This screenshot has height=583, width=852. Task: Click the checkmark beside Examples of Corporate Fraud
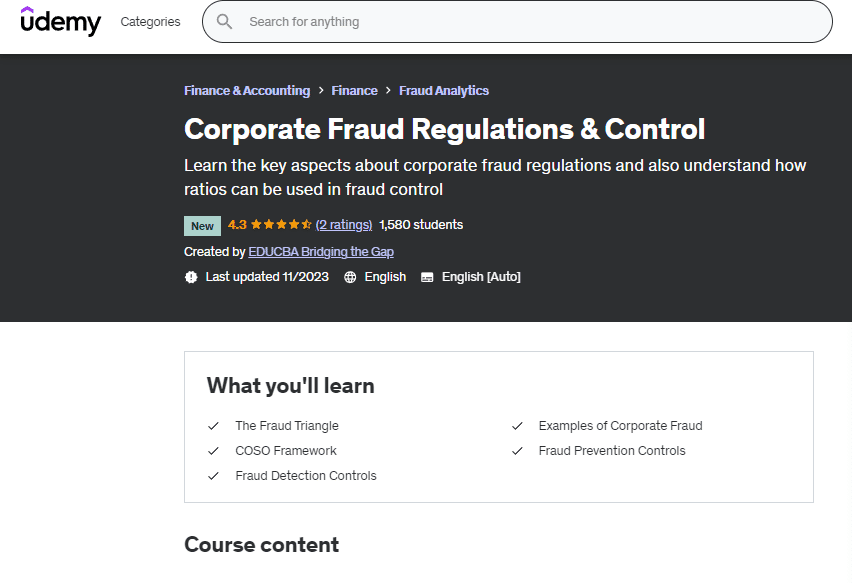click(517, 426)
